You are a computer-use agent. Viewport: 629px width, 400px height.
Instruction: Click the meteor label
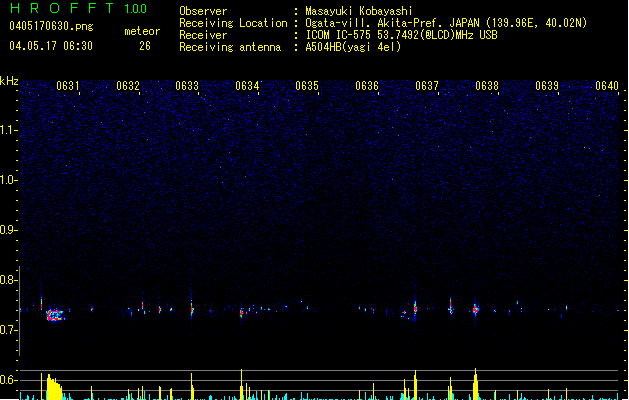point(142,31)
